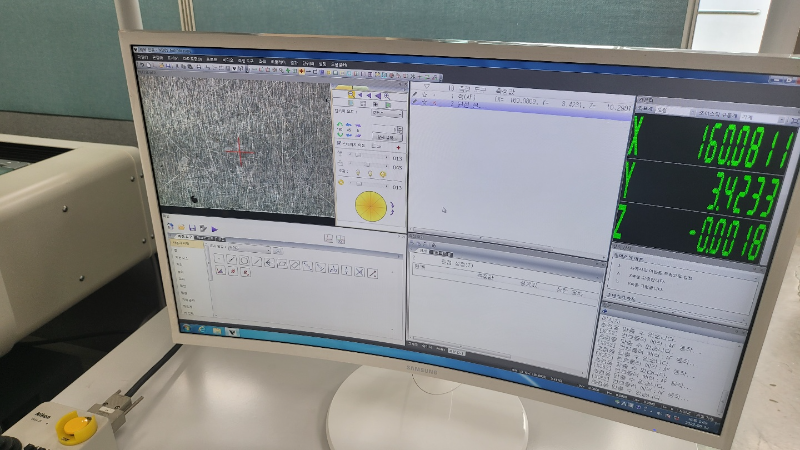Click the small button beside tool dropdown
Viewport: 800px width, 450px height.
coord(278,251)
